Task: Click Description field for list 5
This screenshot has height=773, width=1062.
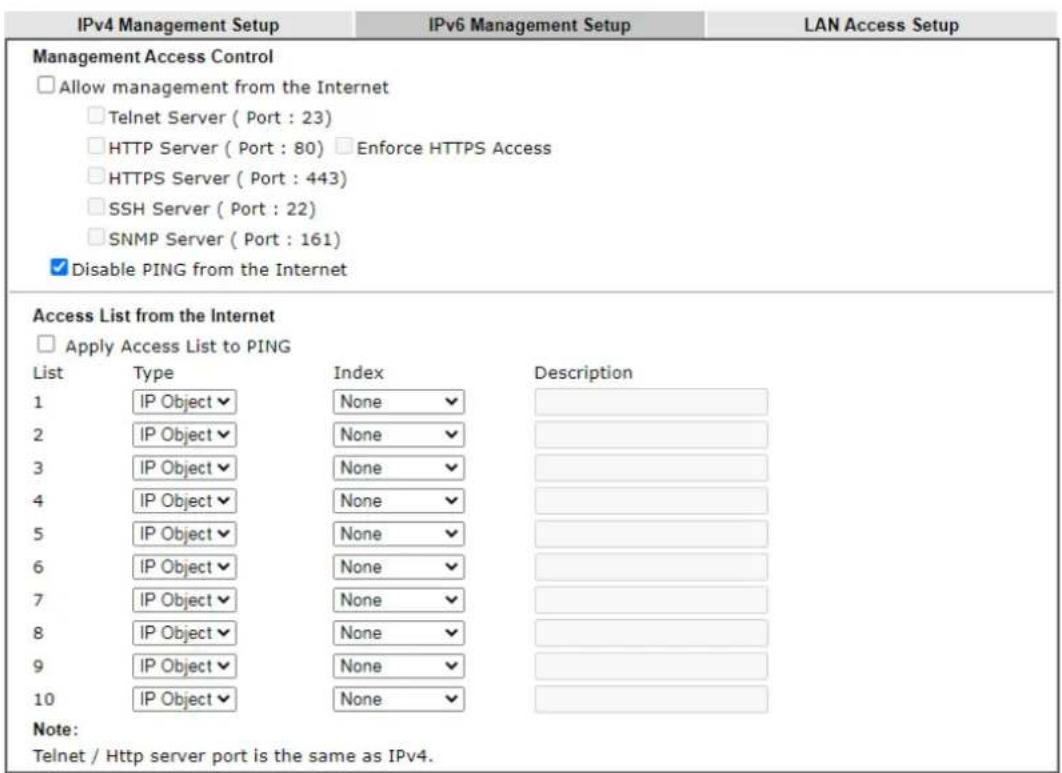Action: (x=651, y=534)
